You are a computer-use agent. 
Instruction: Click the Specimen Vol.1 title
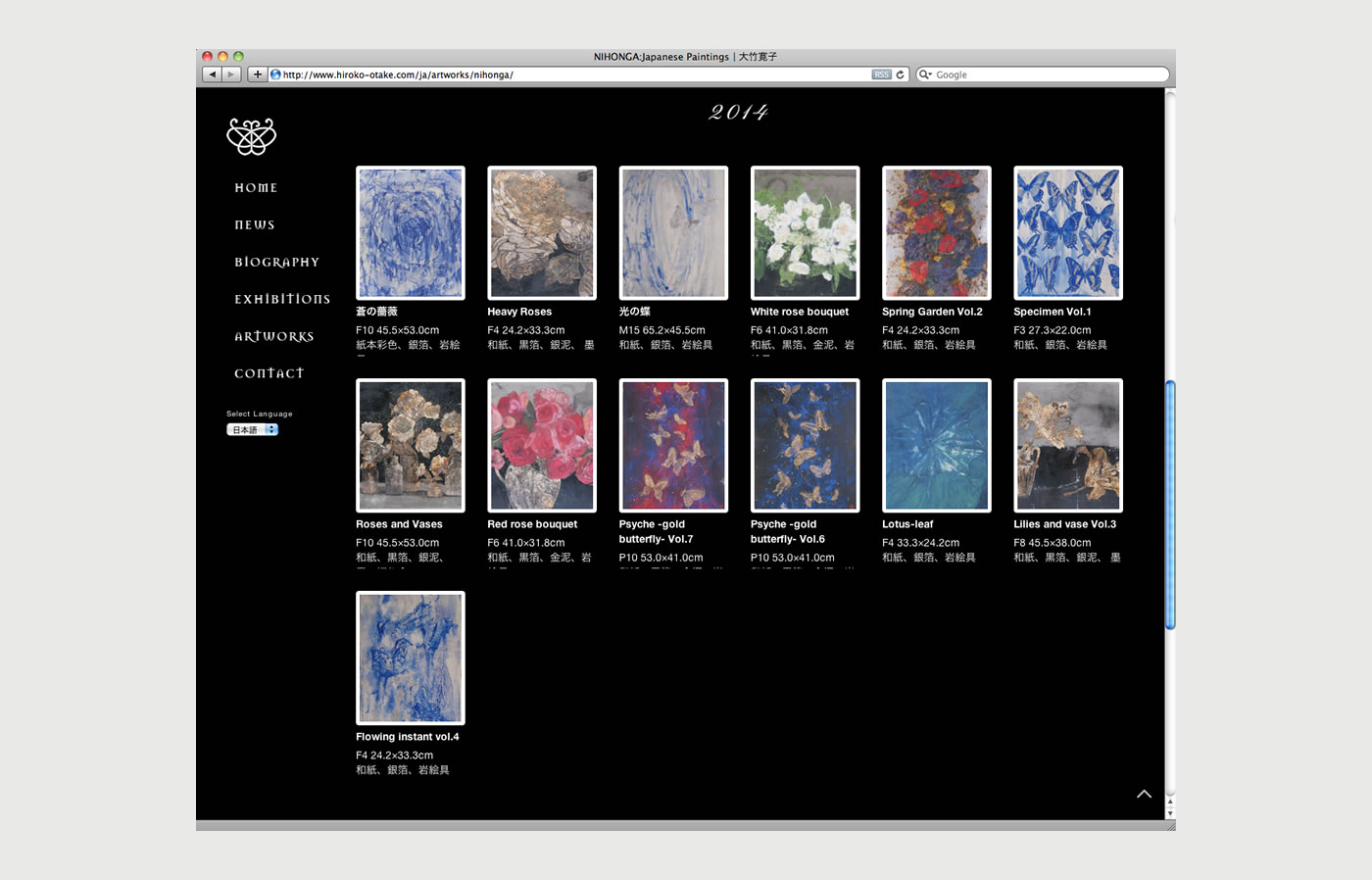point(1053,312)
